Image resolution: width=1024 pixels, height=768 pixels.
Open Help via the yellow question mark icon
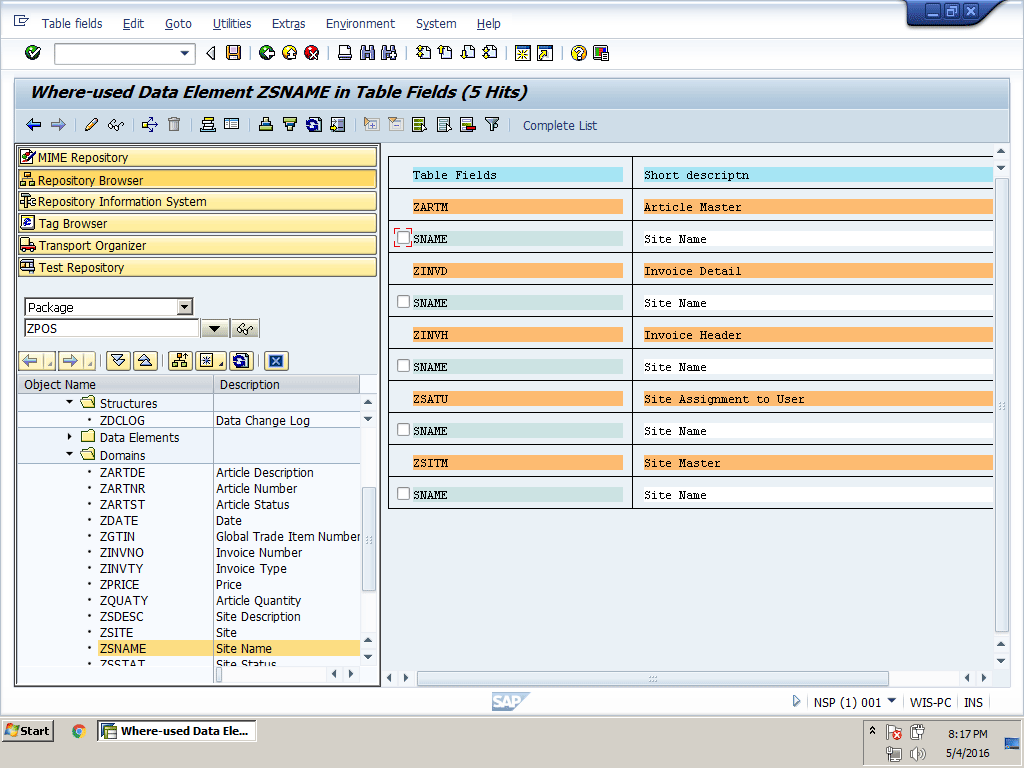578,53
